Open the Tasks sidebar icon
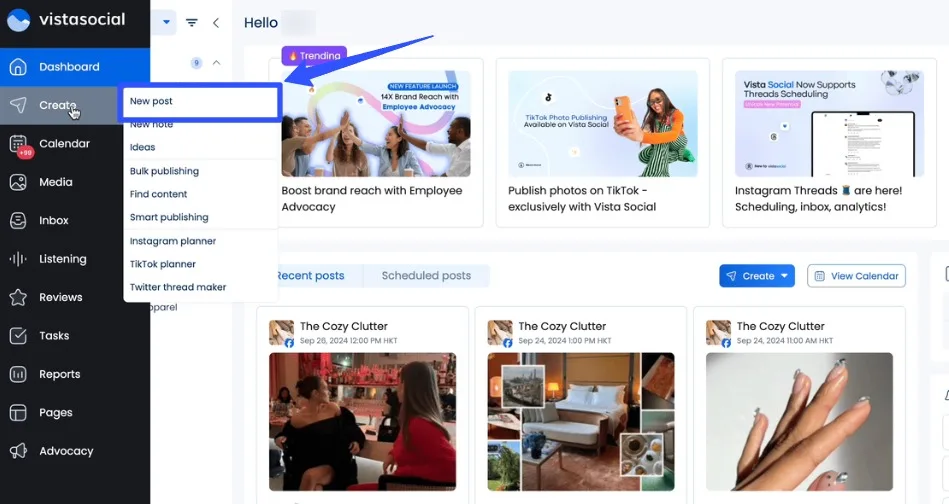 18,336
